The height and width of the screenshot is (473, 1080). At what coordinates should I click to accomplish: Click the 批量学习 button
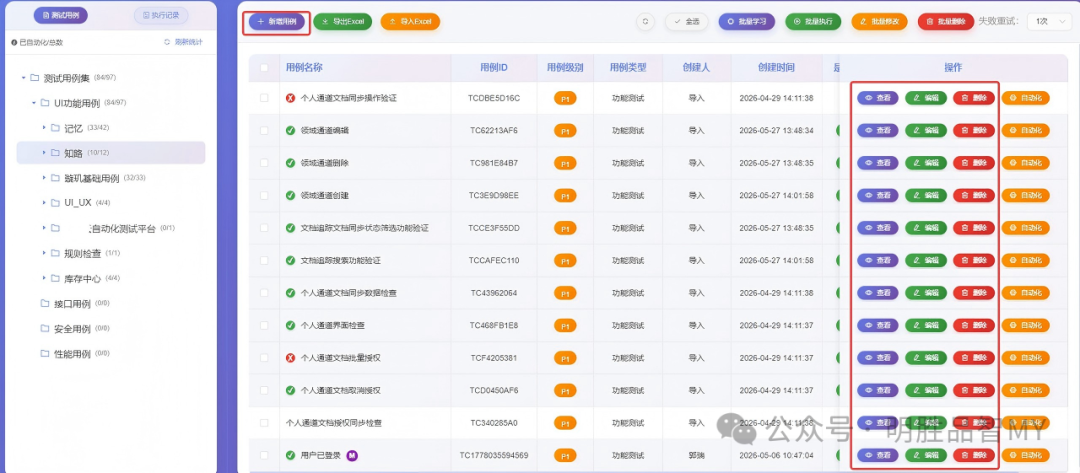pyautogui.click(x=747, y=21)
